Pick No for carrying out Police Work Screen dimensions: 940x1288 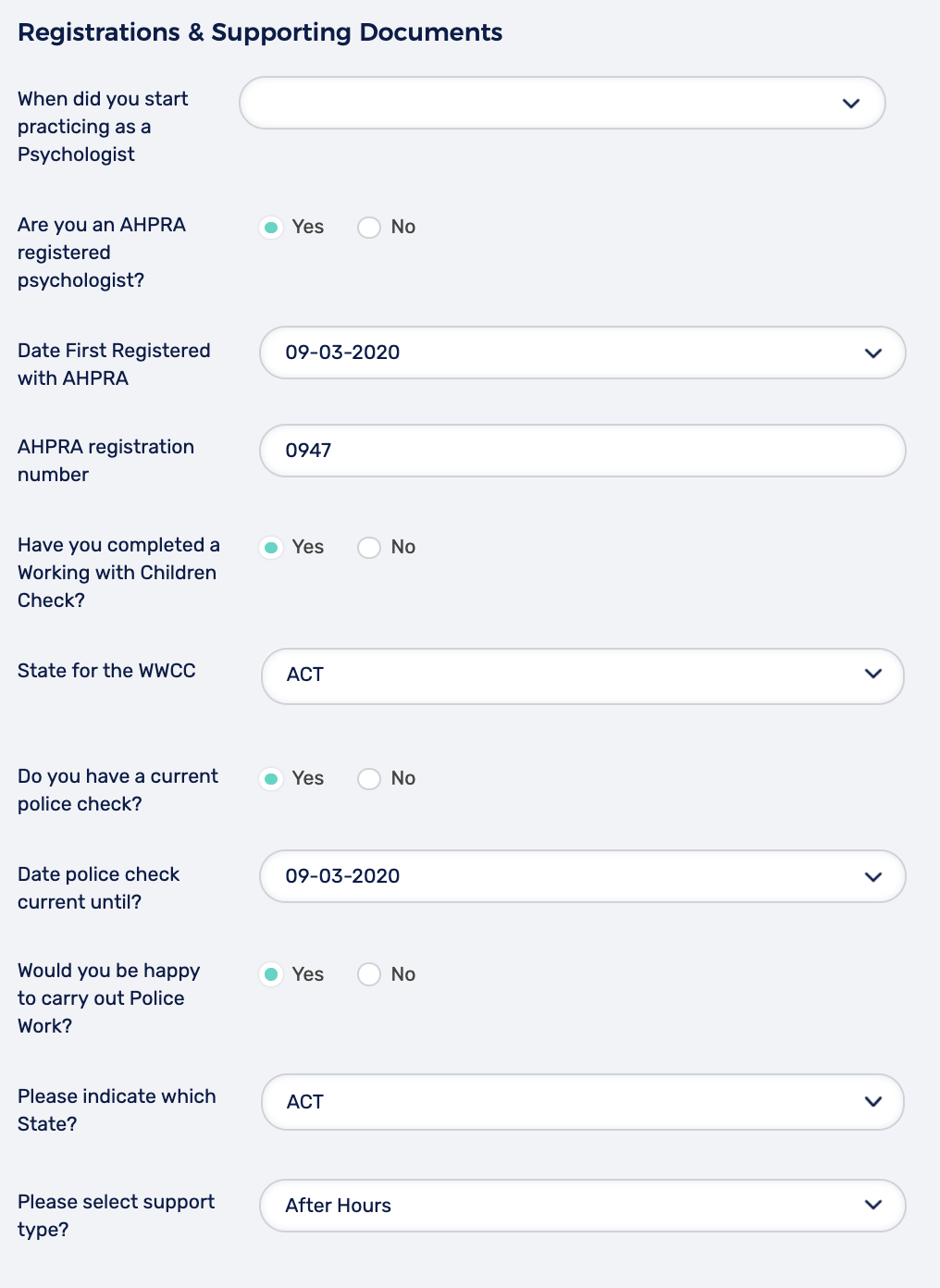369,974
